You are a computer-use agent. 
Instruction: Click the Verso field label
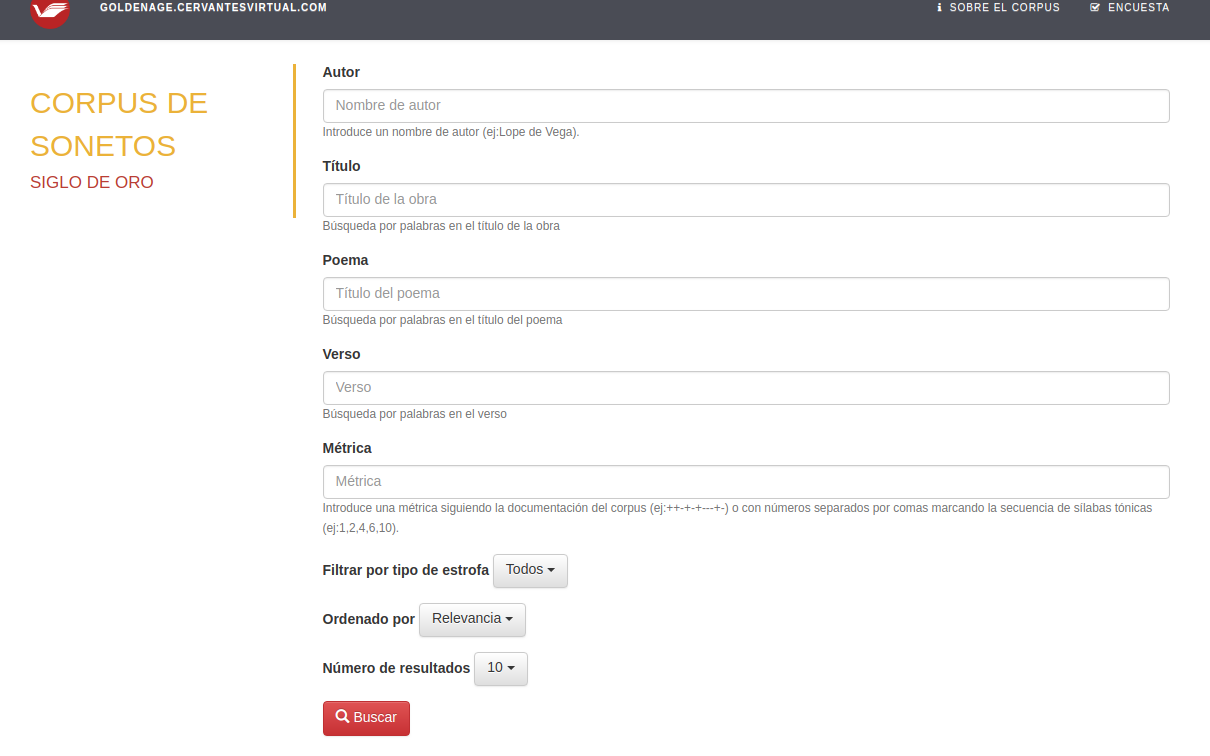point(342,354)
